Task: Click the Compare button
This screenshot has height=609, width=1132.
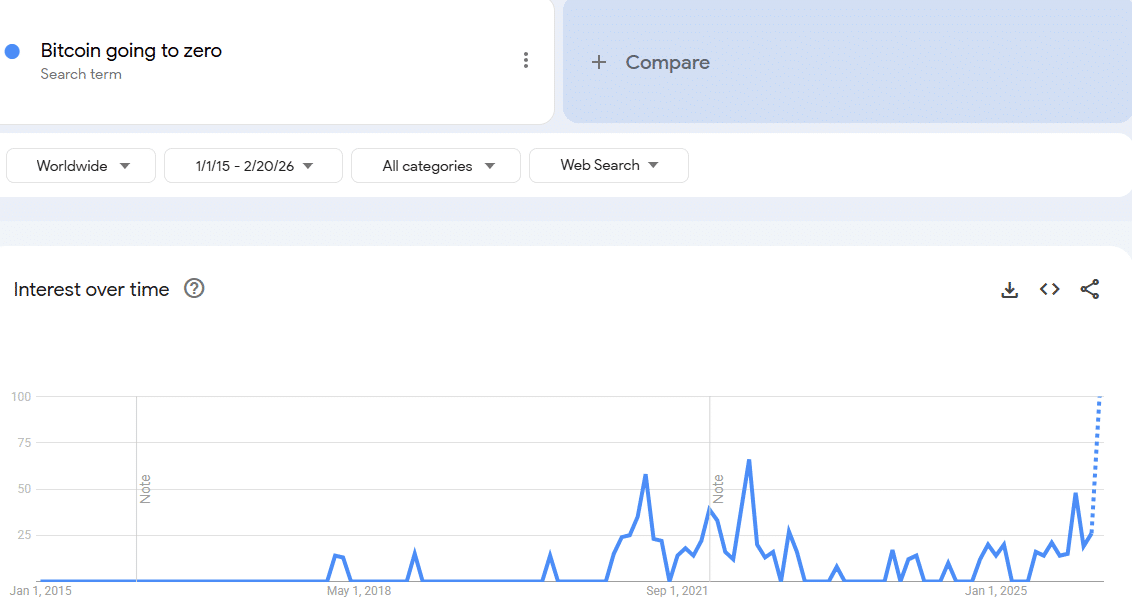Action: click(x=667, y=62)
